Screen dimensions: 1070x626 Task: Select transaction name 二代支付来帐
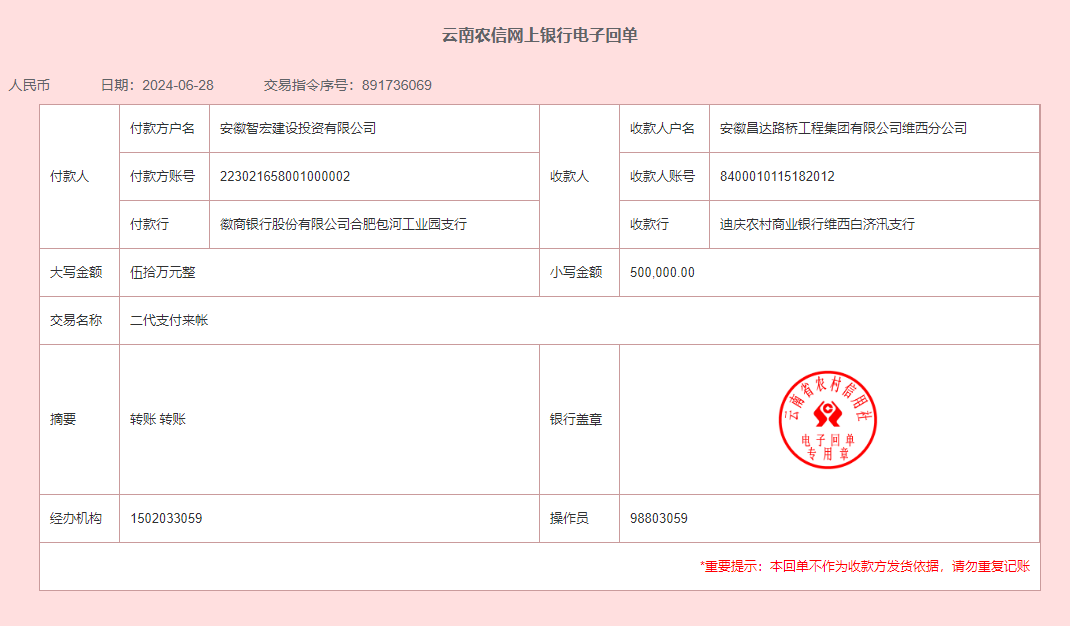point(169,320)
